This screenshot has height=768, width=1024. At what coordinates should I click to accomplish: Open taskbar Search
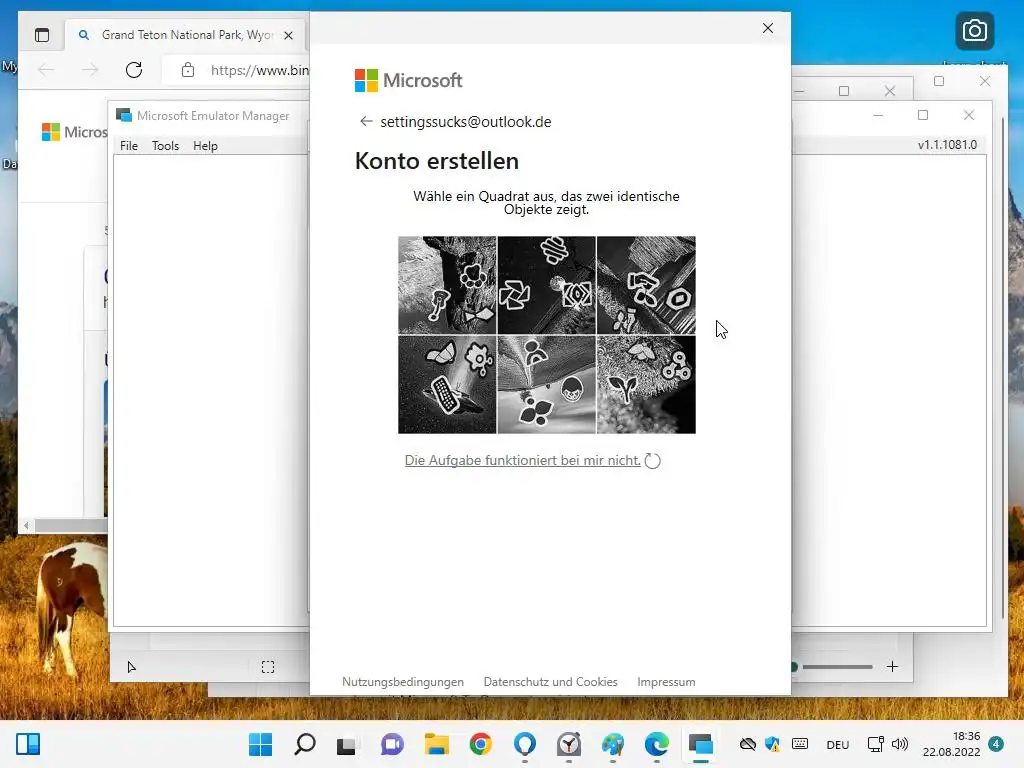coord(304,744)
